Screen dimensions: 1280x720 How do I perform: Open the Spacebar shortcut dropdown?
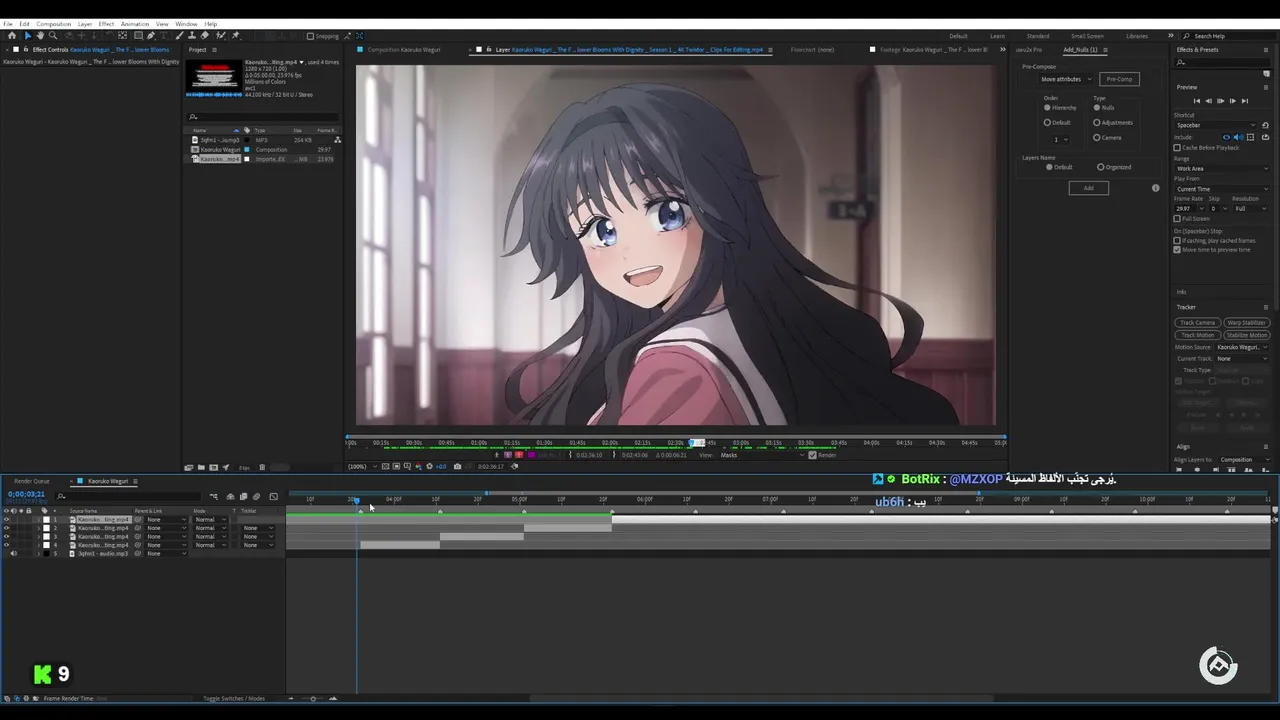(x=1214, y=125)
